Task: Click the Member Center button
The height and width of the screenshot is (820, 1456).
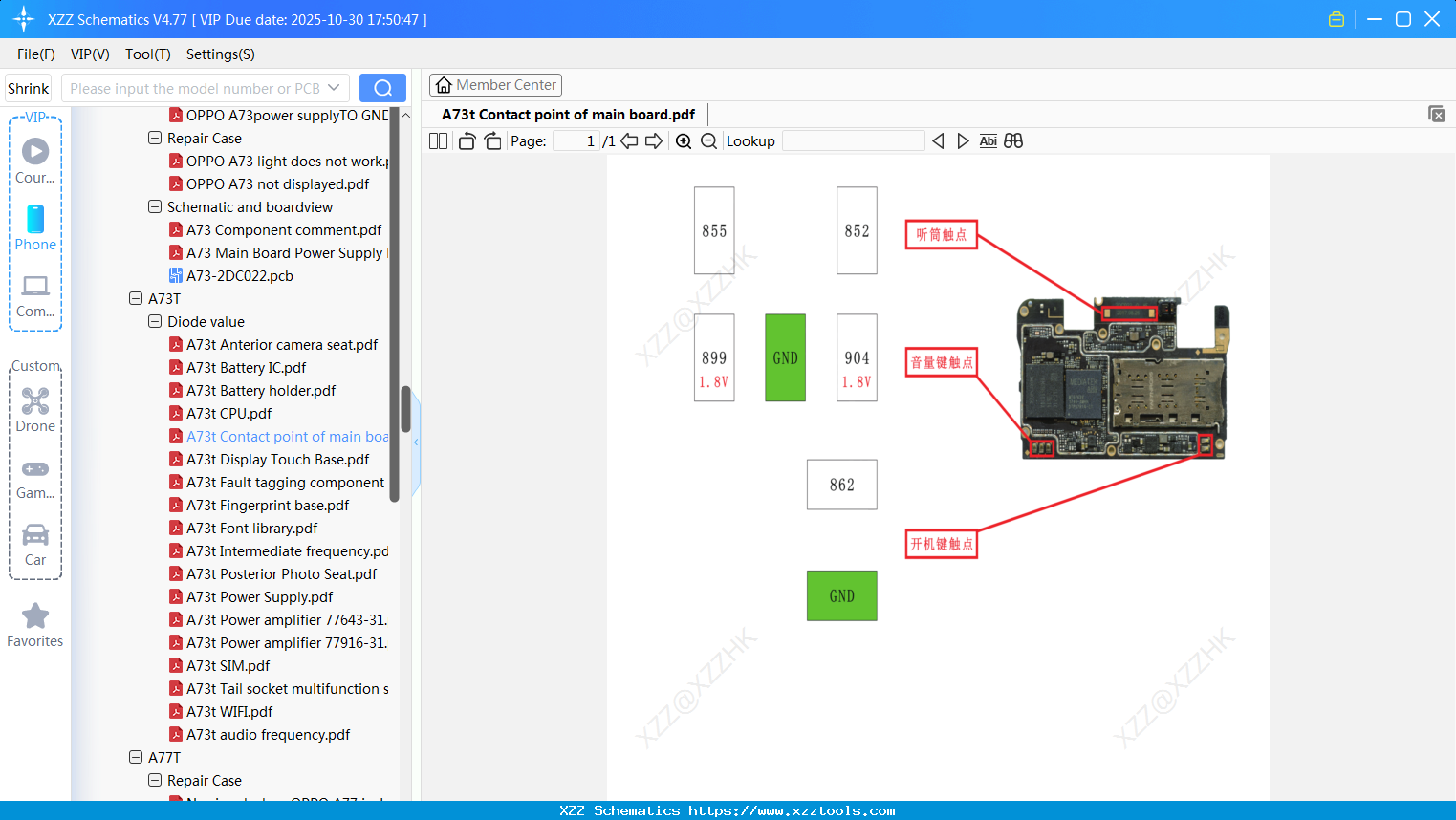Action: tap(495, 84)
